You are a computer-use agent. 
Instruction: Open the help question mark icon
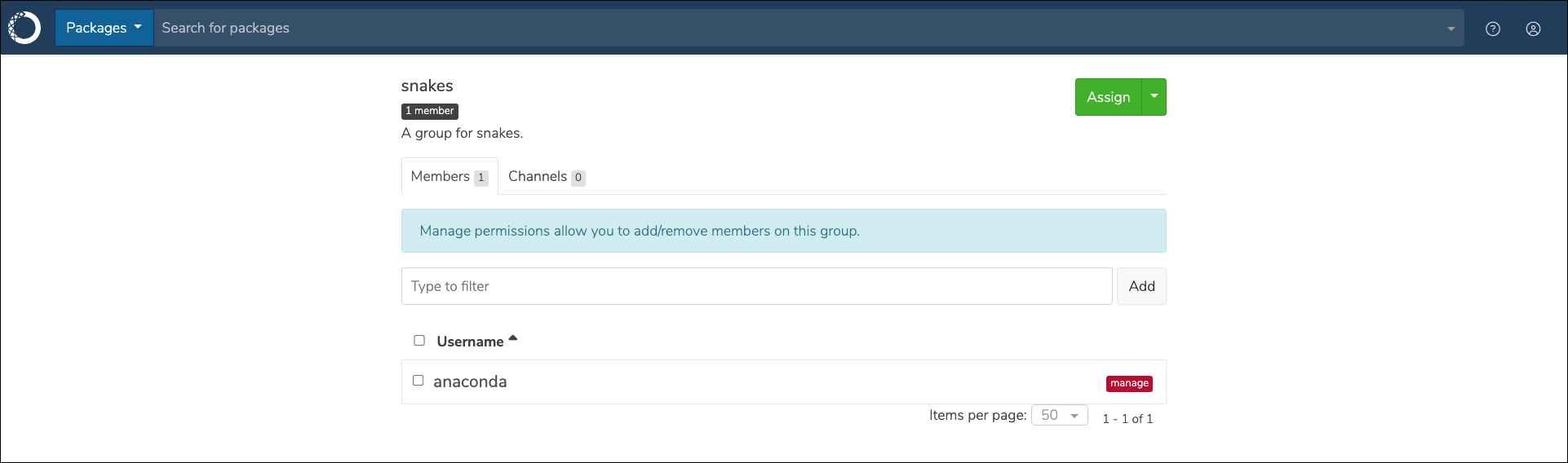point(1493,29)
